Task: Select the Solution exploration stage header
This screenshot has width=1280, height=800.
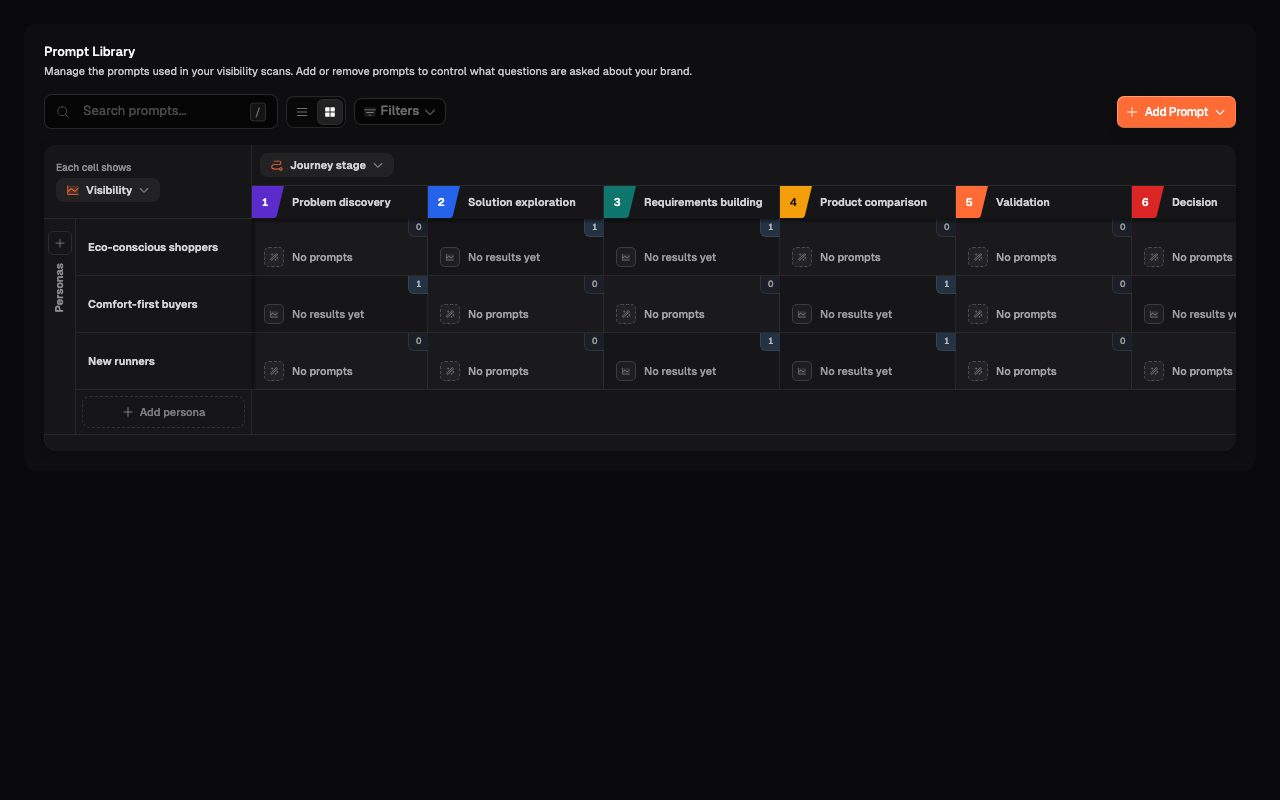Action: click(x=516, y=202)
